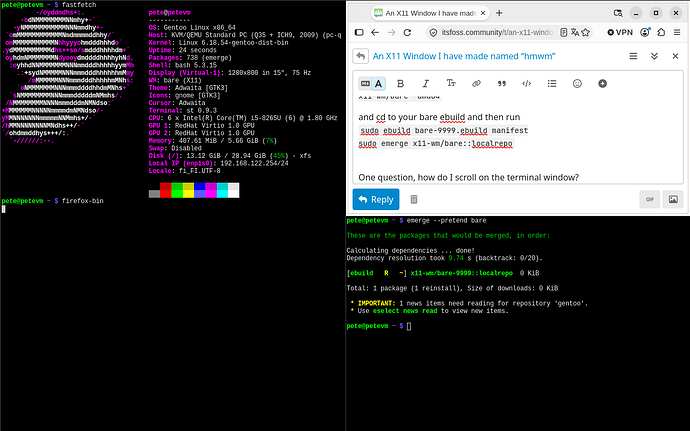
Task: Upload an image with the picture icon
Action: pos(673,199)
